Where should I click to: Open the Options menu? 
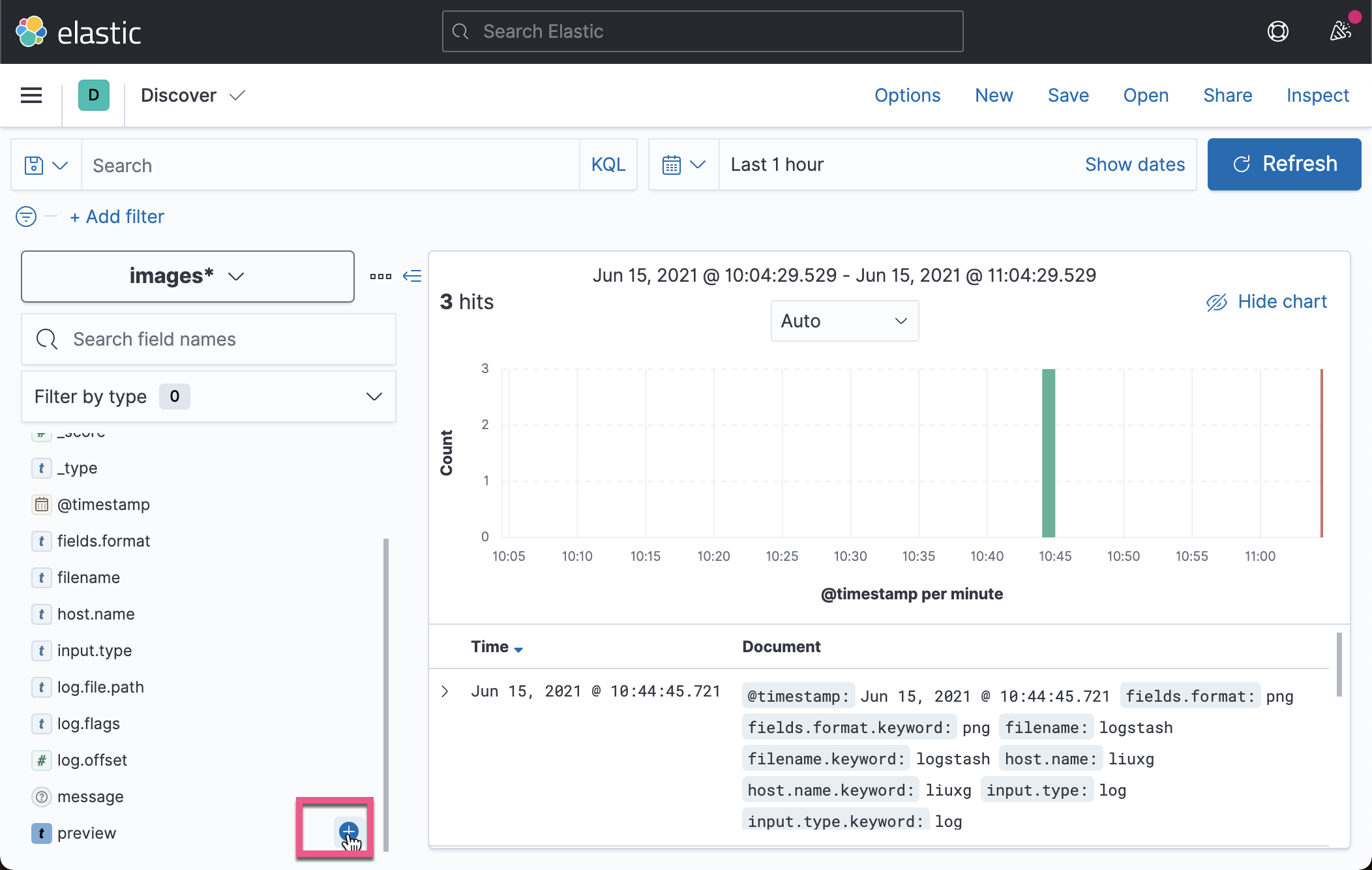coord(907,95)
